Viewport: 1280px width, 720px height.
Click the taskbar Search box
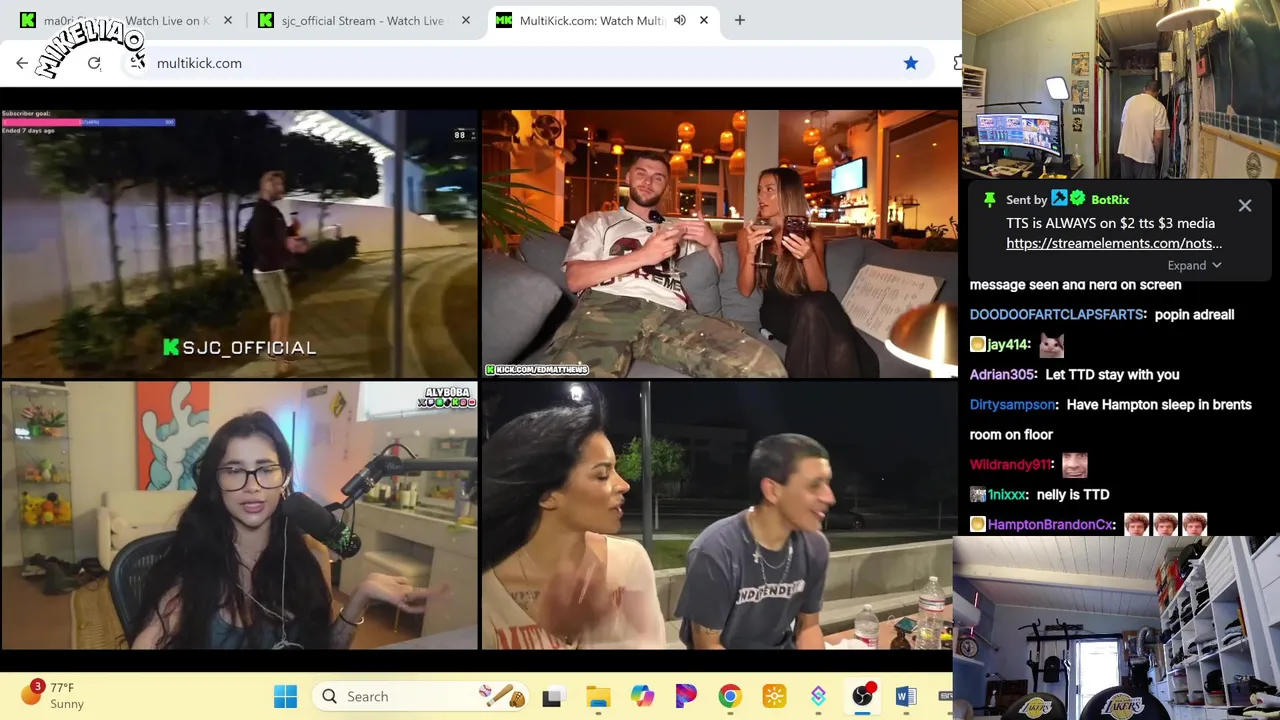pyautogui.click(x=422, y=696)
